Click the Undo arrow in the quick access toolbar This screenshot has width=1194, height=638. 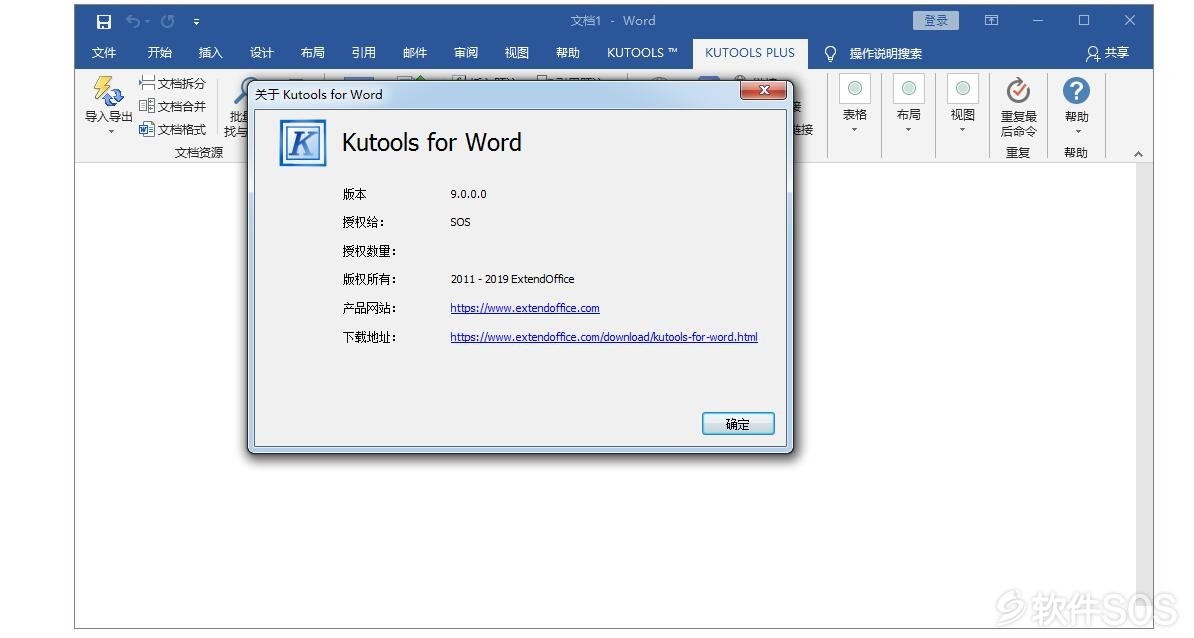click(133, 21)
